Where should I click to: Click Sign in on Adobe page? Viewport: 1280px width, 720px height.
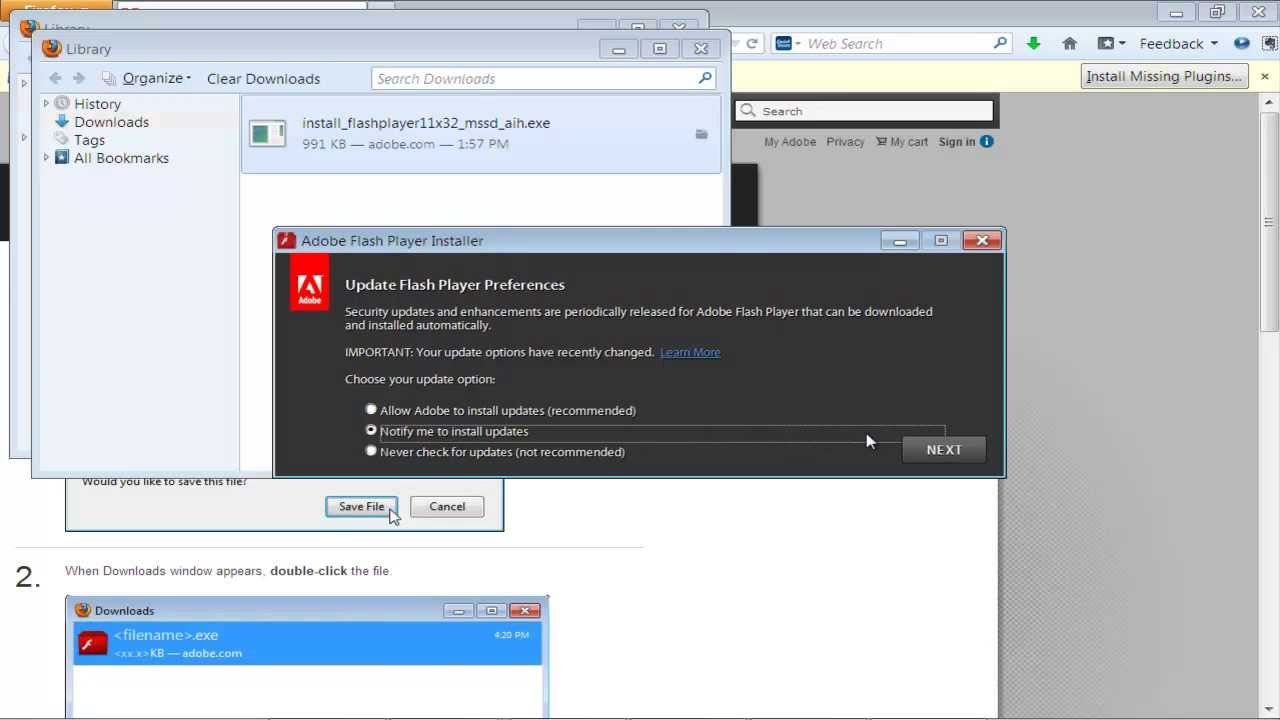coord(956,142)
